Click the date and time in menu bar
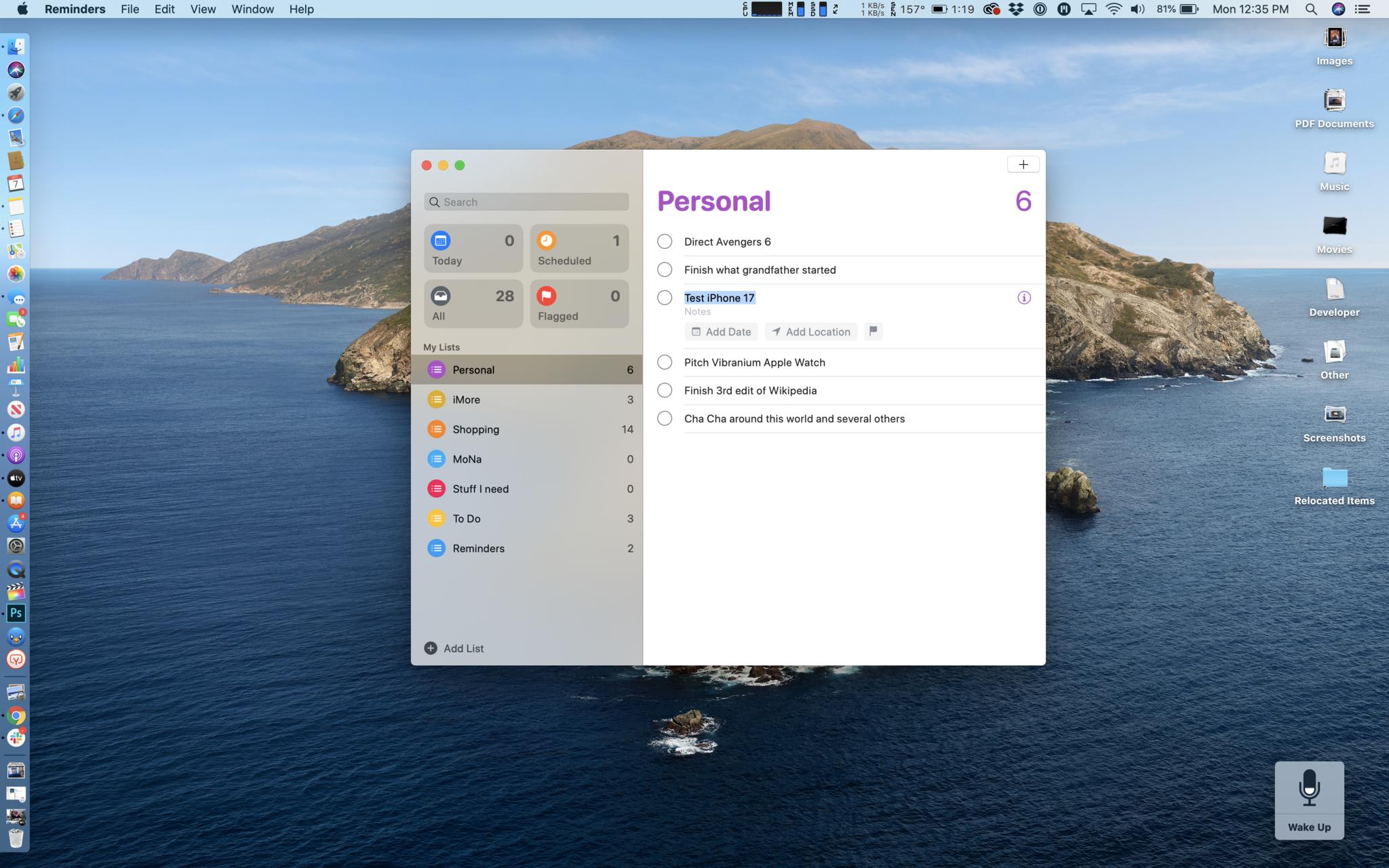Screen dimensions: 1389x868 click(1250, 9)
